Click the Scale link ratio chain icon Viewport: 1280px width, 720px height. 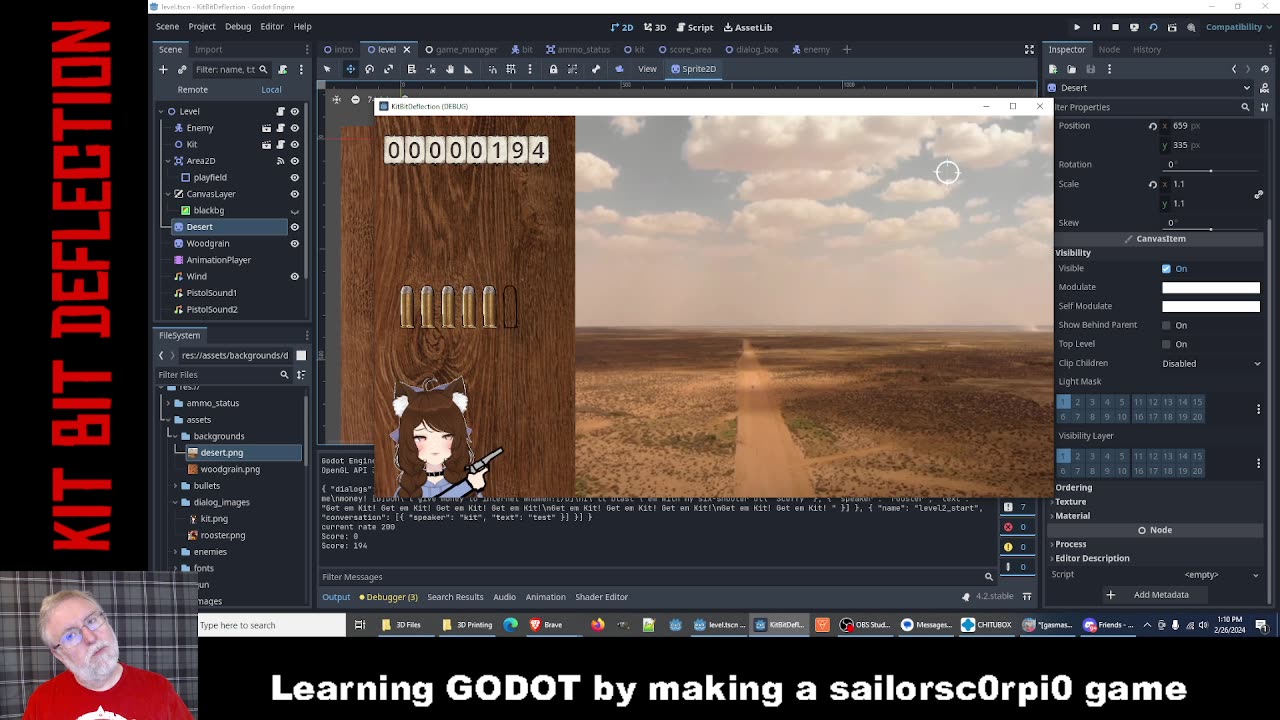coord(1259,194)
